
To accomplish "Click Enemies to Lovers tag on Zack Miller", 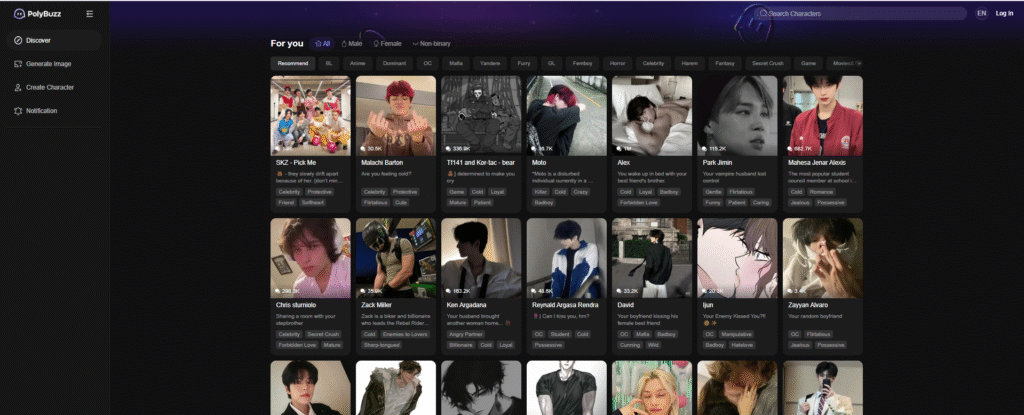I will pos(405,334).
